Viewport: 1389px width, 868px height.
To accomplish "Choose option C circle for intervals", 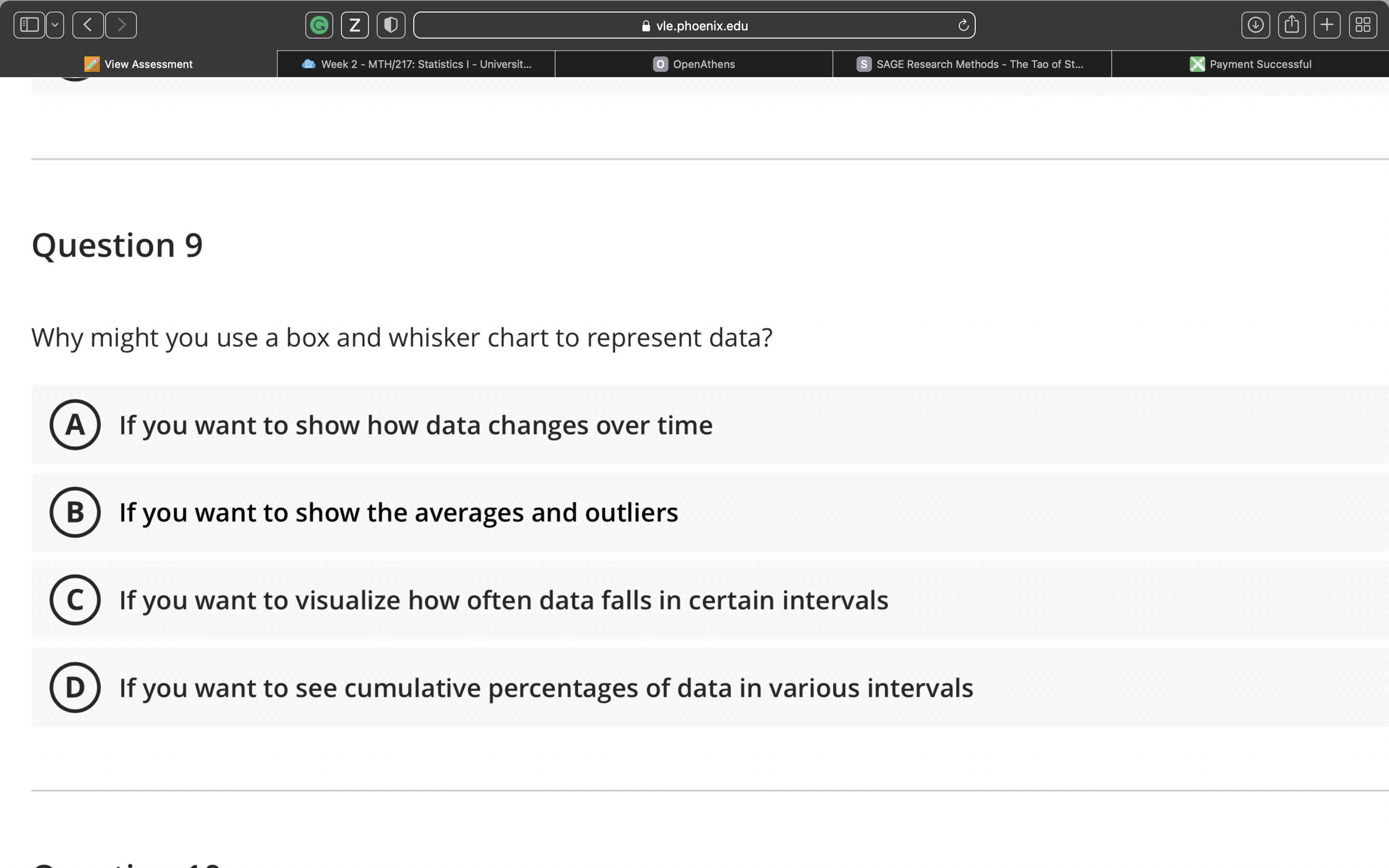I will 75,600.
